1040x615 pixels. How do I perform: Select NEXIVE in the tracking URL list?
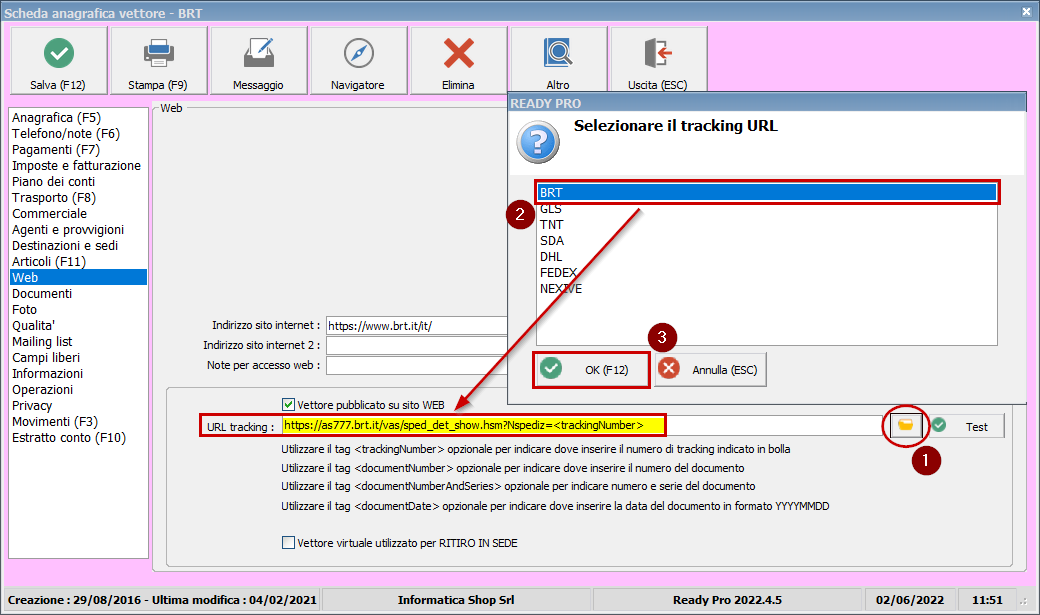767,288
